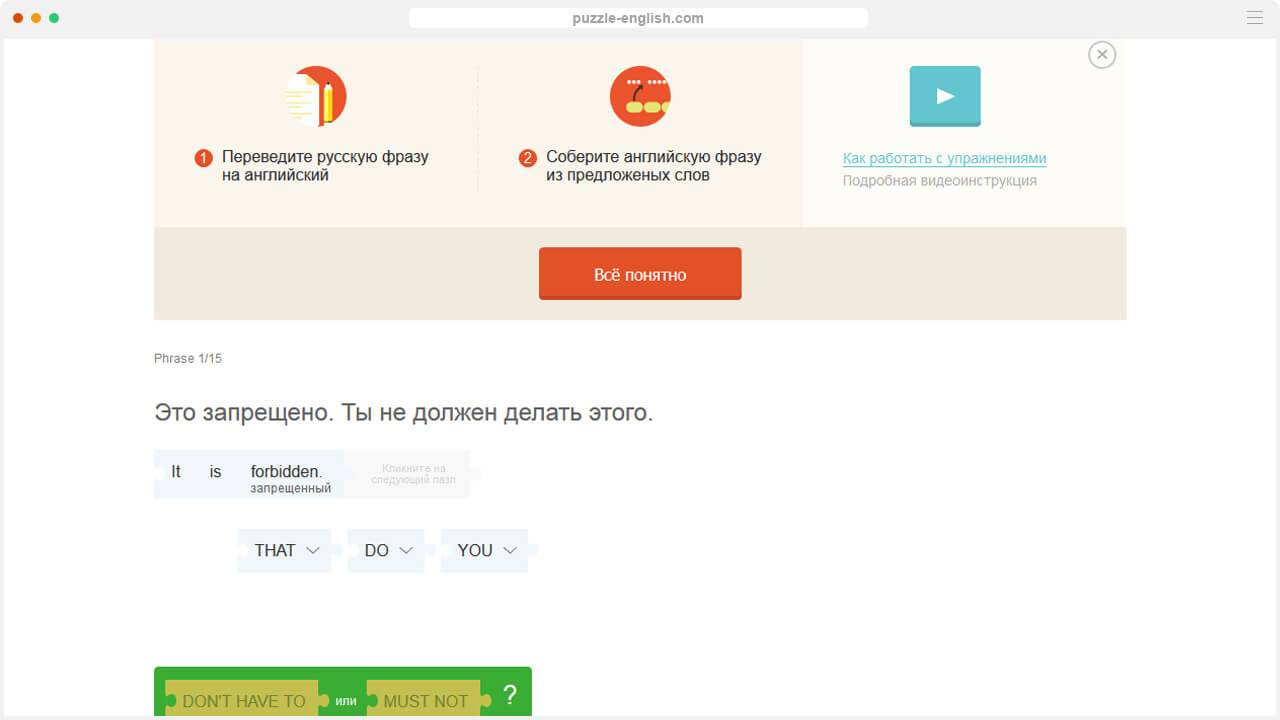Viewport: 1280px width, 720px height.
Task: Click the pencil and paper translate icon
Action: coord(316,97)
